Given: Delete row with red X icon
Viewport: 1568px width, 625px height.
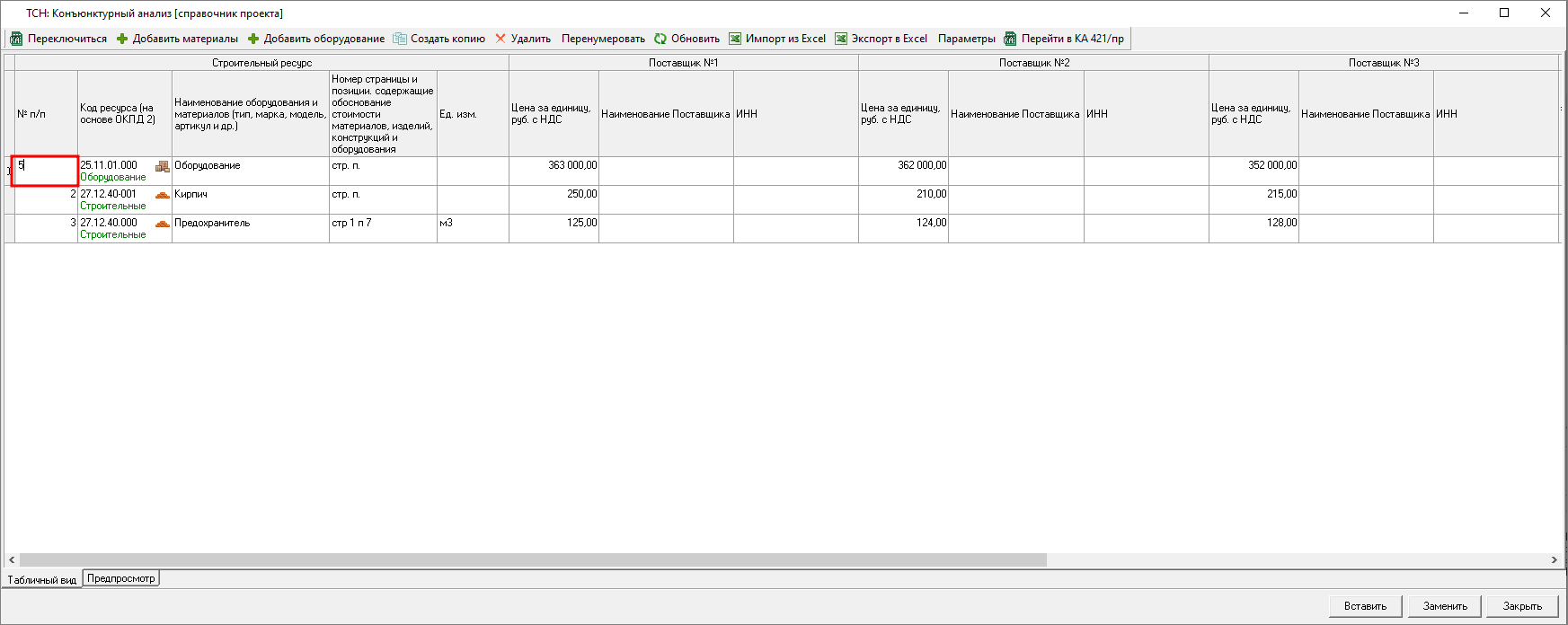Looking at the screenshot, I should click(501, 39).
